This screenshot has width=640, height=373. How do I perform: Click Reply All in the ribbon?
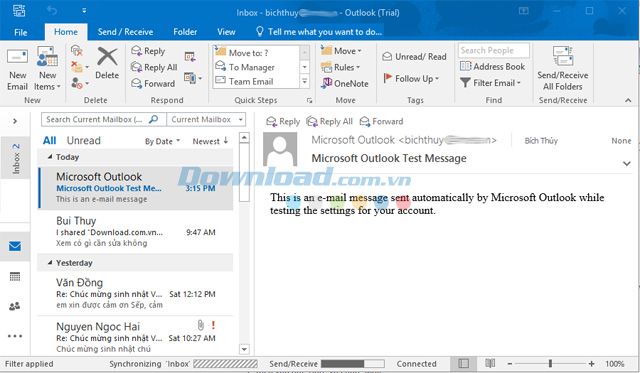click(x=154, y=67)
